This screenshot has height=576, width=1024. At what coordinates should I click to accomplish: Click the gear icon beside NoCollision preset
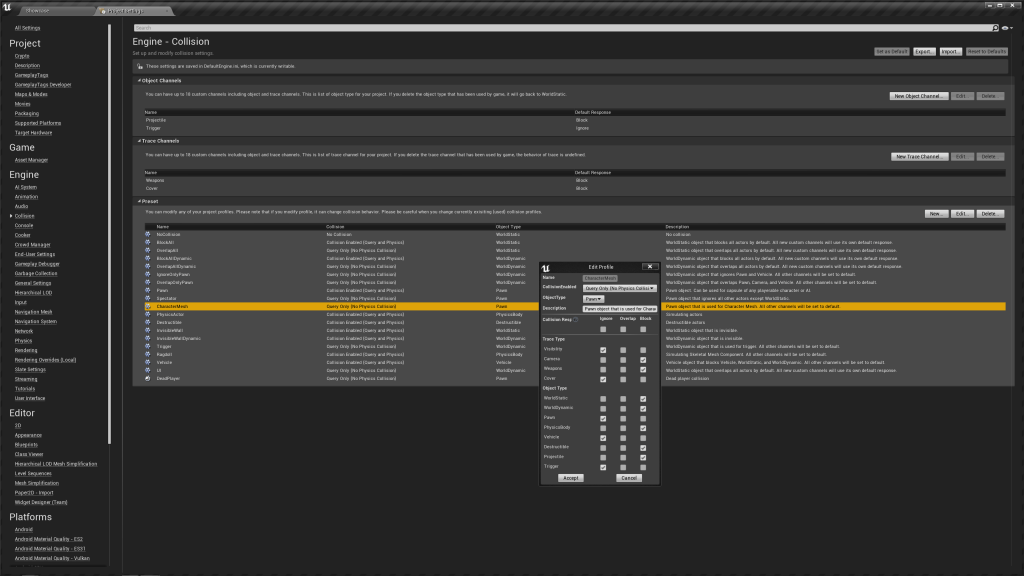pyautogui.click(x=148, y=234)
